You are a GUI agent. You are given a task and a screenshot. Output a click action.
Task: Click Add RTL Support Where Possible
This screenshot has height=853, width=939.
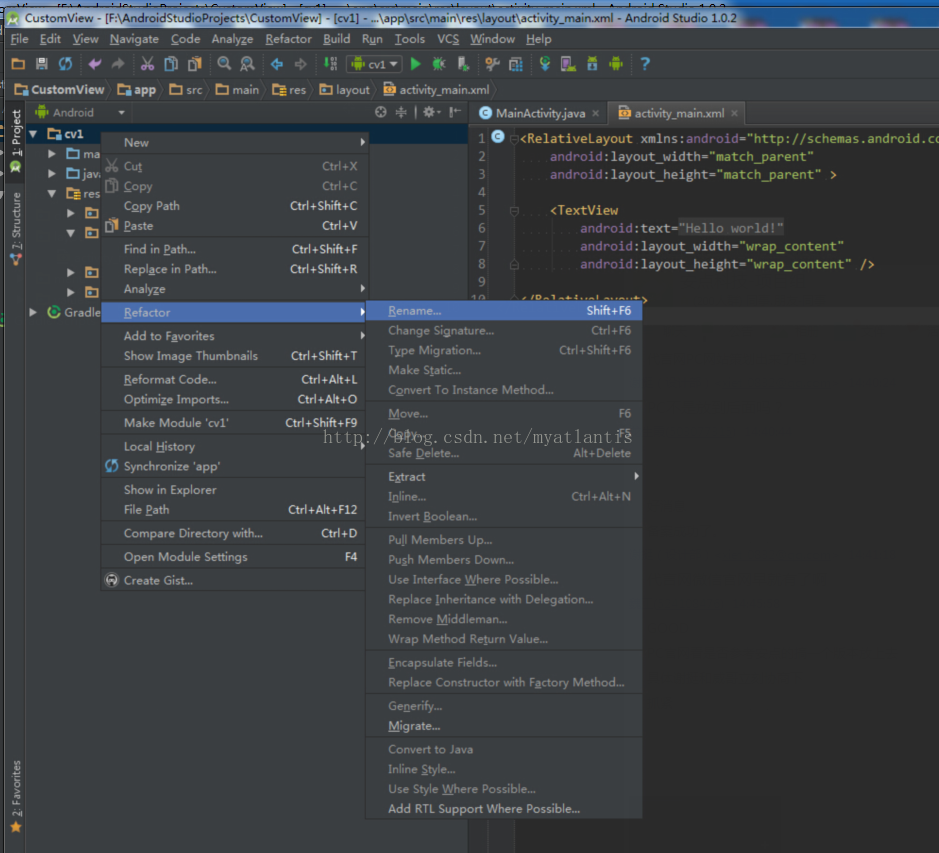pyautogui.click(x=504, y=809)
